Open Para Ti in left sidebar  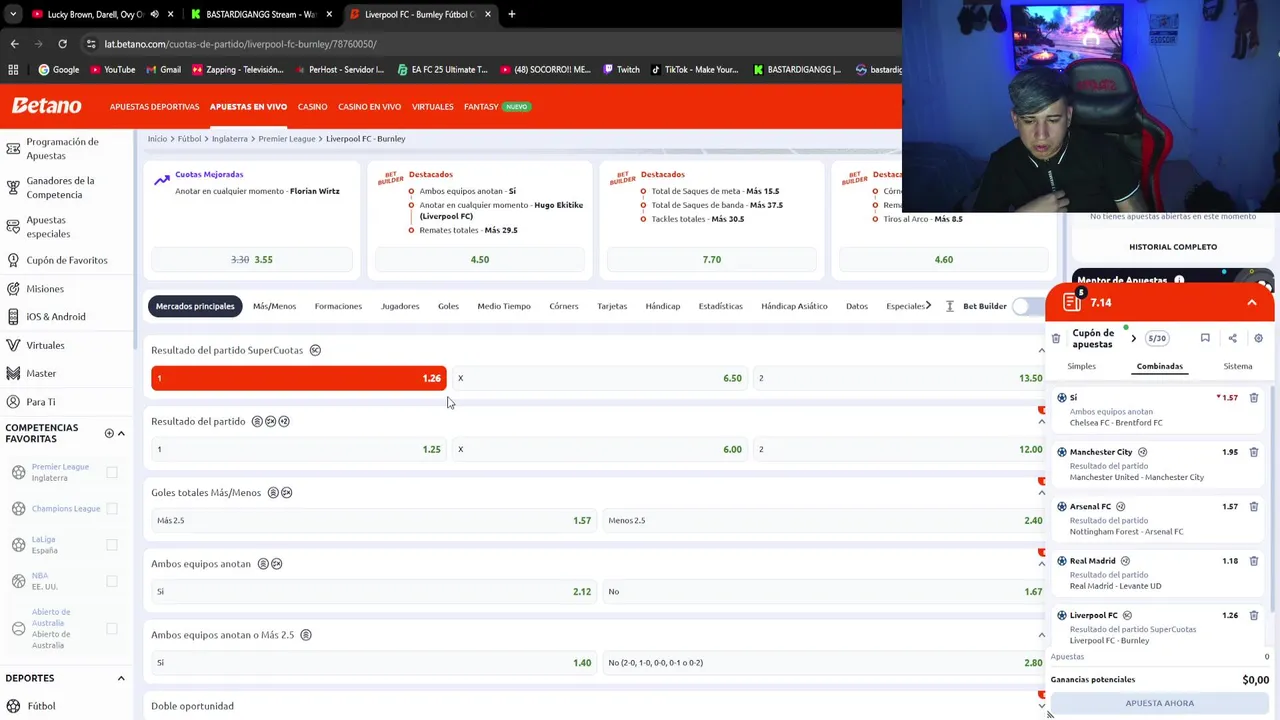click(40, 402)
